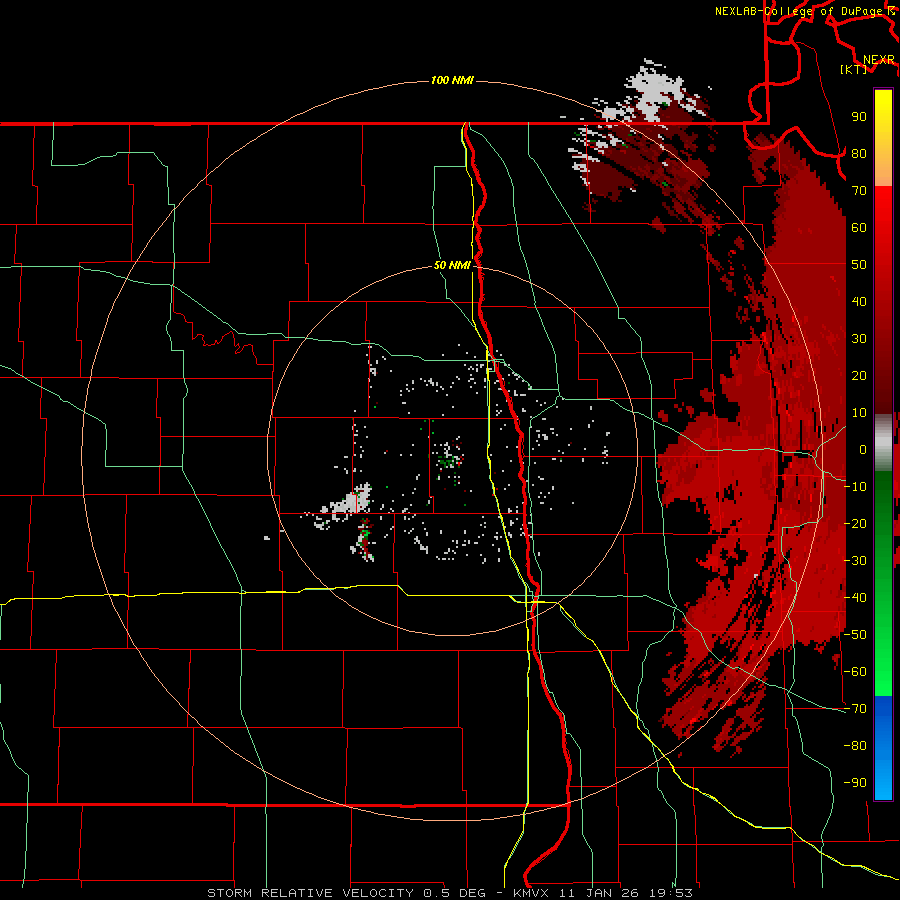Click the 40 value on velocity scale
This screenshot has width=900, height=900.
pos(859,302)
